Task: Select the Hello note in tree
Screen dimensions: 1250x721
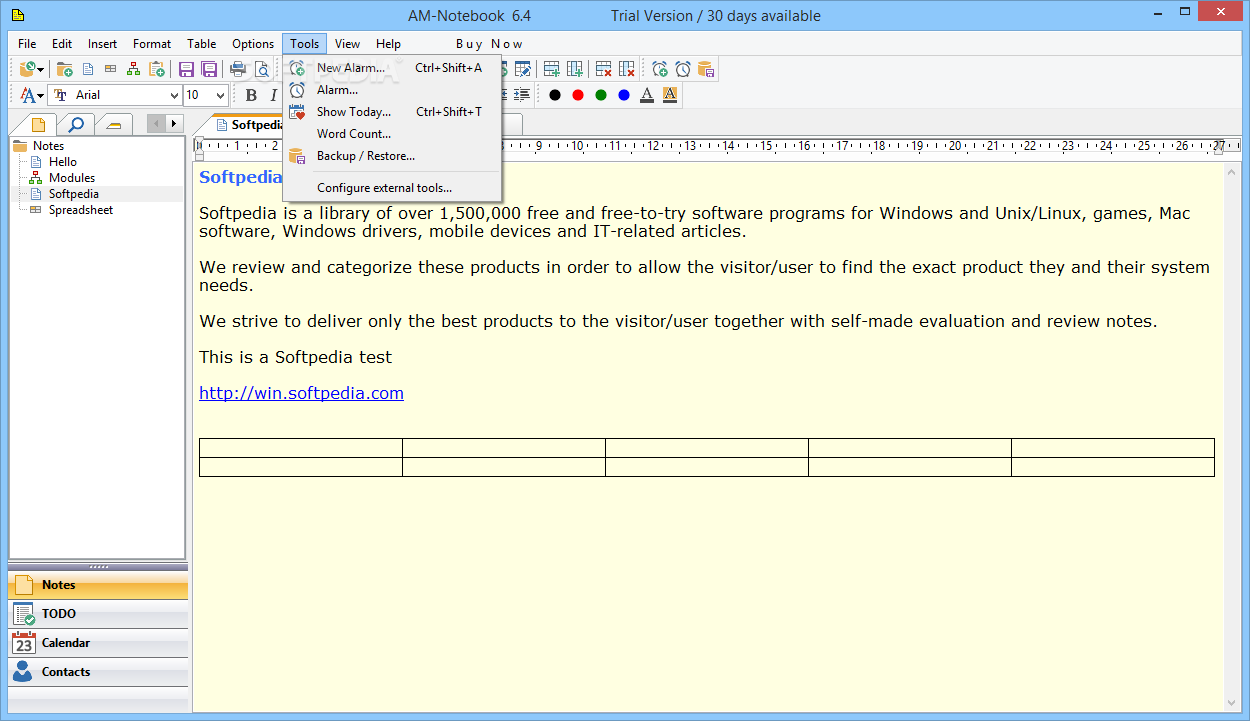Action: [x=63, y=162]
